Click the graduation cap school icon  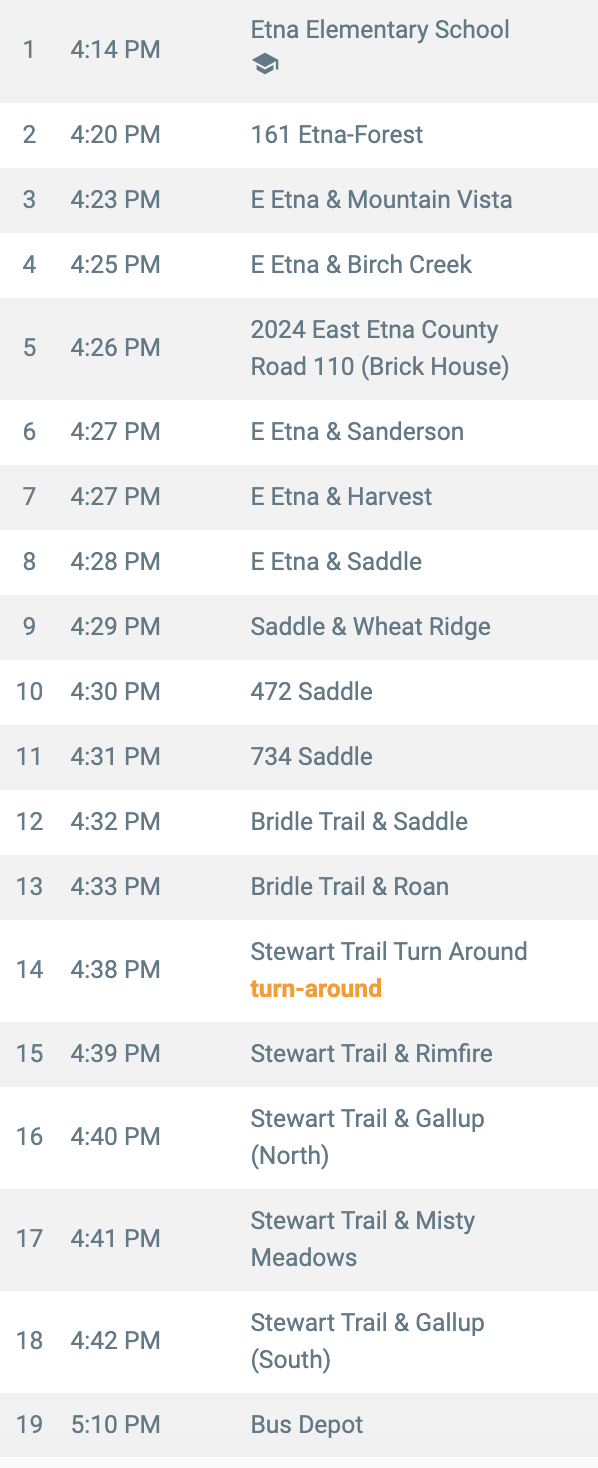(x=265, y=65)
